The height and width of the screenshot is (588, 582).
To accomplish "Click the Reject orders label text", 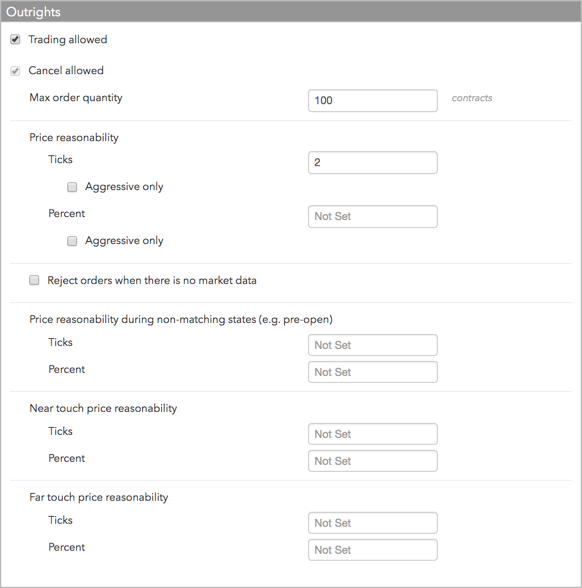I will [152, 280].
